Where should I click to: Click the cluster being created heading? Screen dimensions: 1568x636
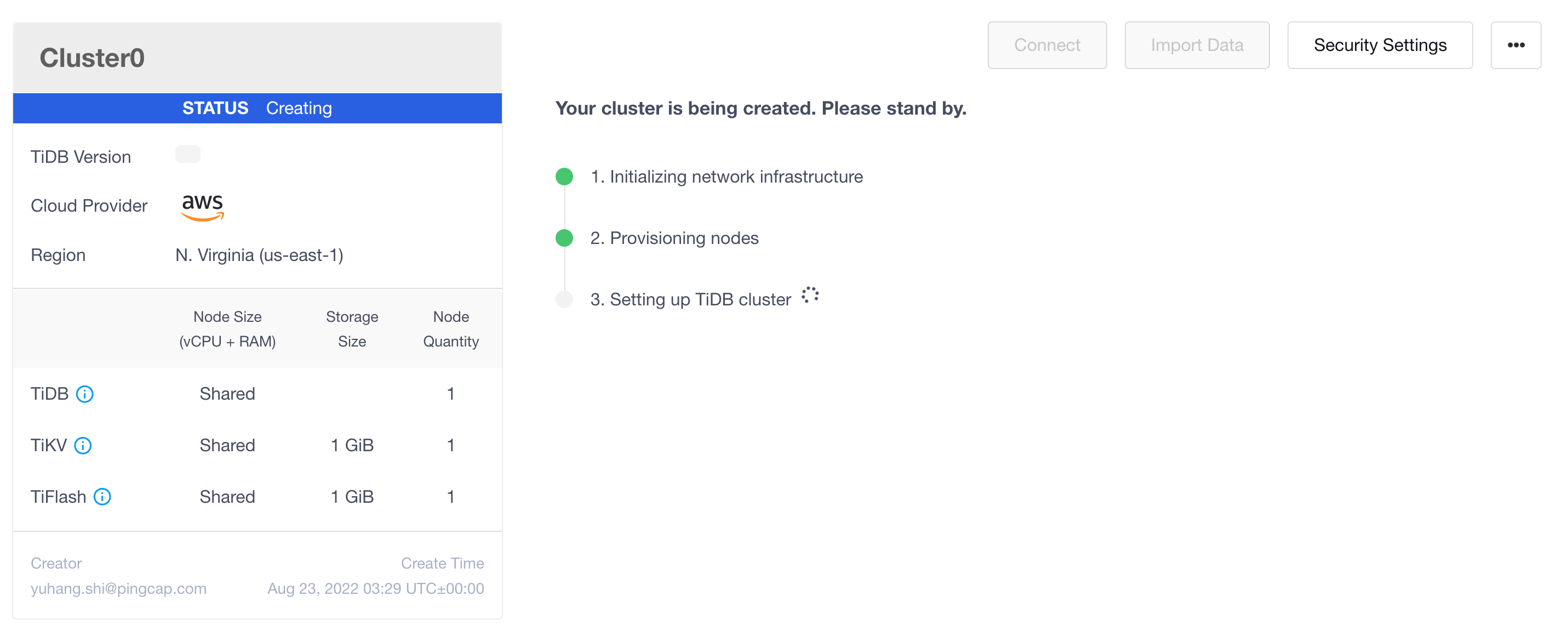coord(761,109)
